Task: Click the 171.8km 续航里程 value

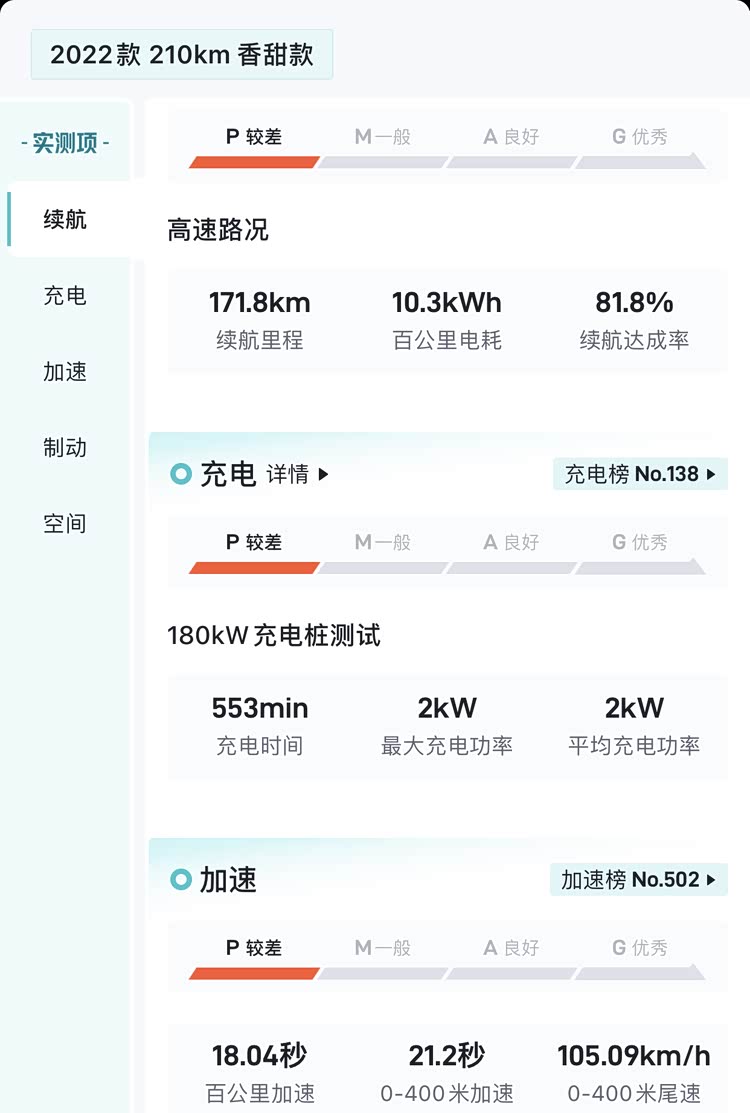Action: (259, 303)
